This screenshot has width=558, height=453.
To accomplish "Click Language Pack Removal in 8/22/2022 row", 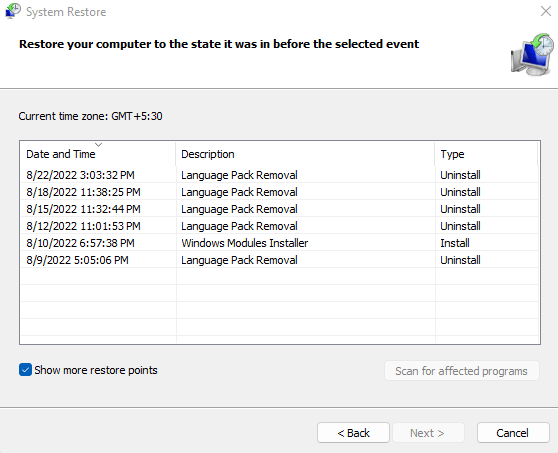I will tap(239, 175).
